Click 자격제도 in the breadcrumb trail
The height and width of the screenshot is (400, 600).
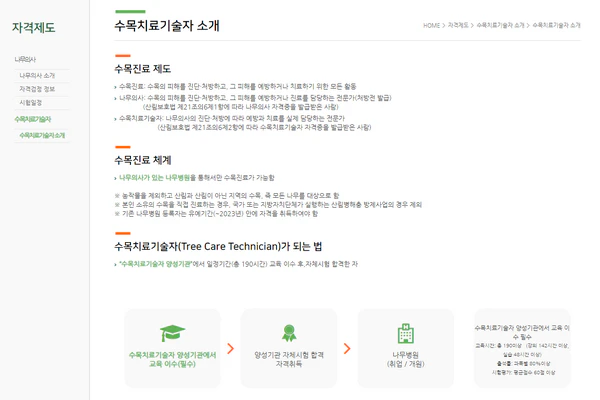(458, 25)
